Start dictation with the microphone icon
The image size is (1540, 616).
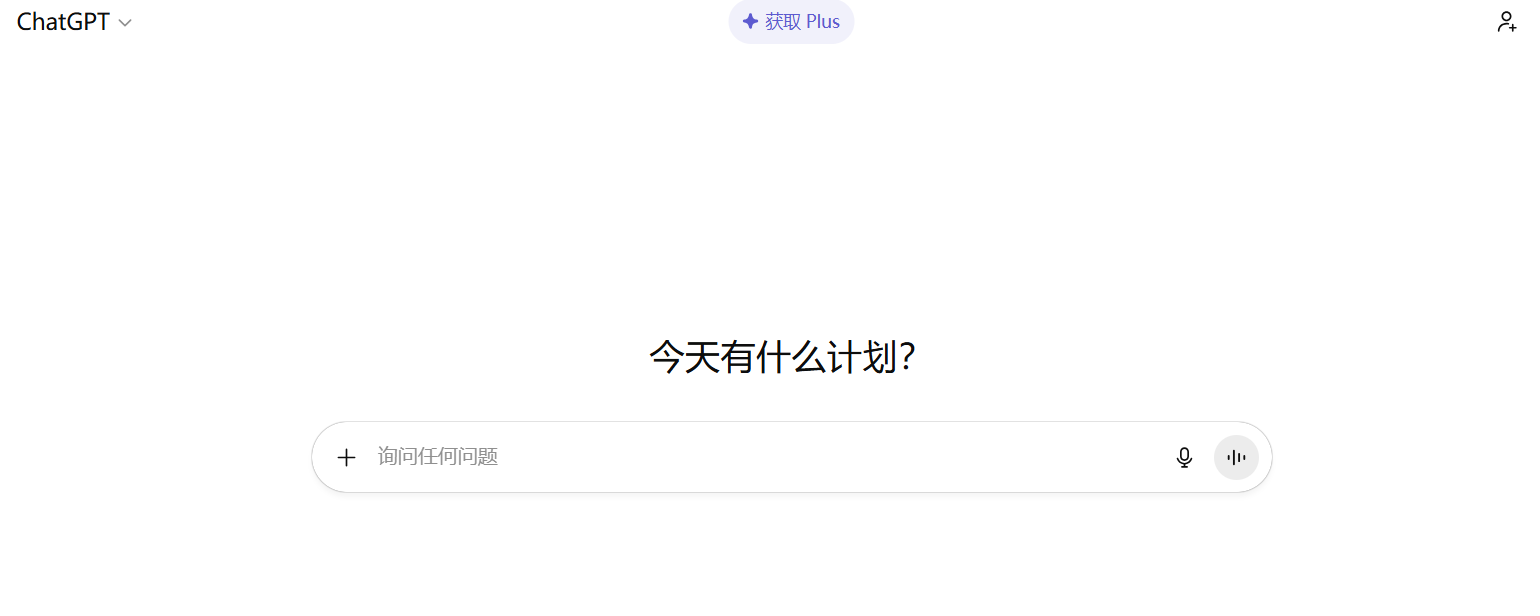pos(1184,457)
